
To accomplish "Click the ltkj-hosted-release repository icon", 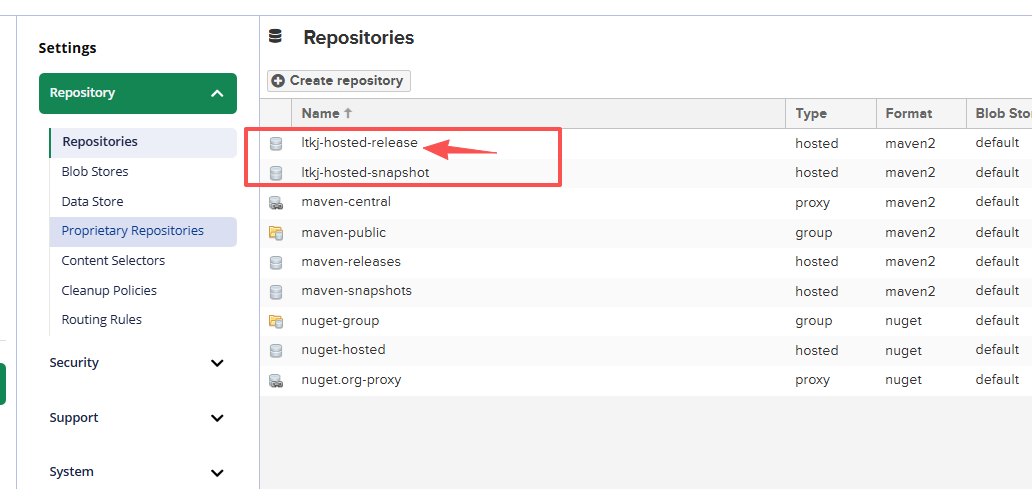I will 276,143.
